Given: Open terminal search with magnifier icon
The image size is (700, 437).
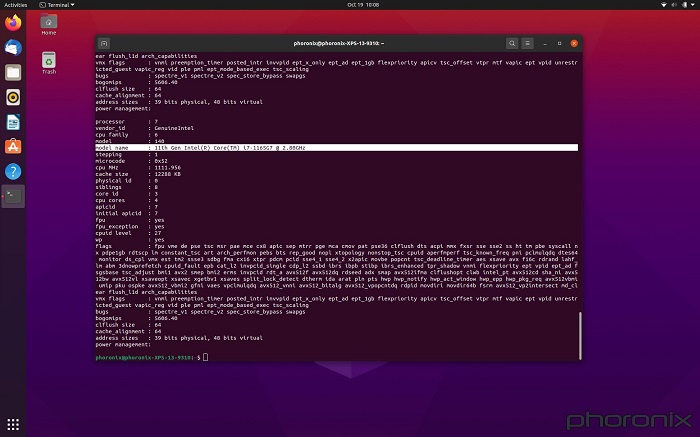Looking at the screenshot, I should 512,43.
